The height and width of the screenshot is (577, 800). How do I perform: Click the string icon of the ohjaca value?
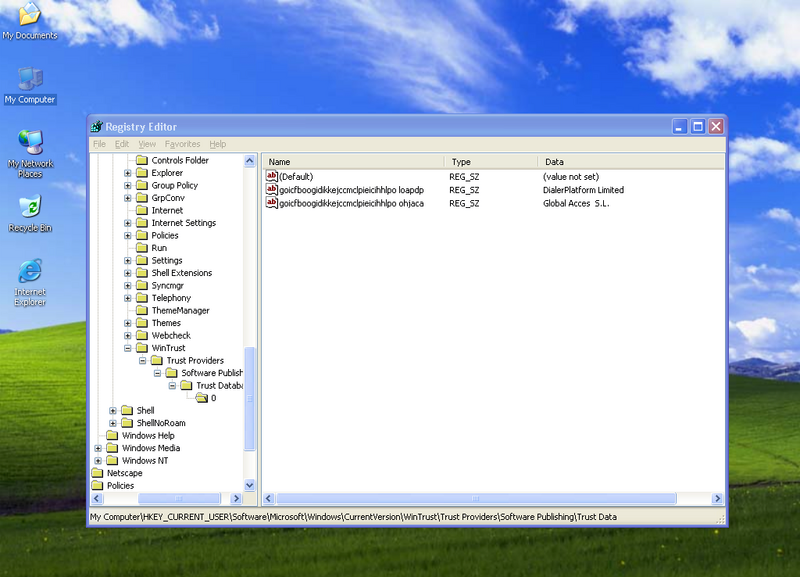pyautogui.click(x=271, y=203)
